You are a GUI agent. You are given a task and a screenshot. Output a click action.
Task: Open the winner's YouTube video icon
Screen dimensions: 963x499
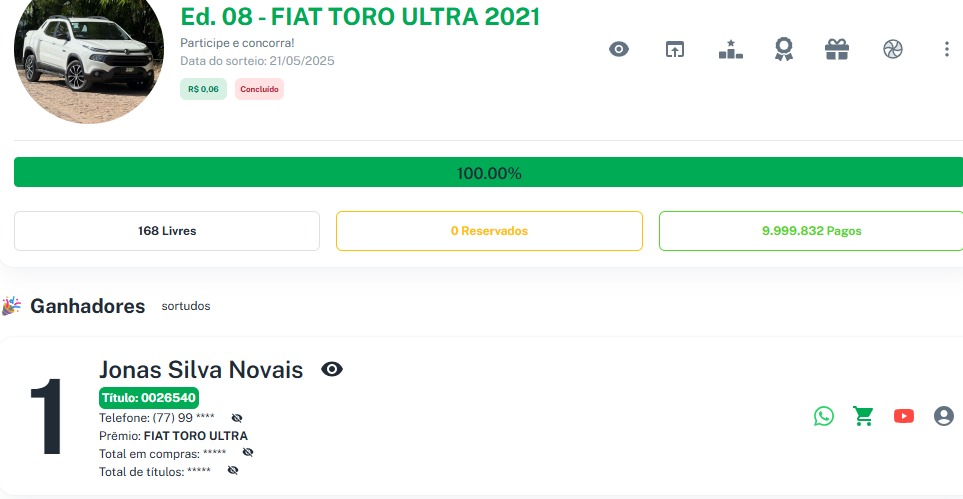pyautogui.click(x=904, y=416)
